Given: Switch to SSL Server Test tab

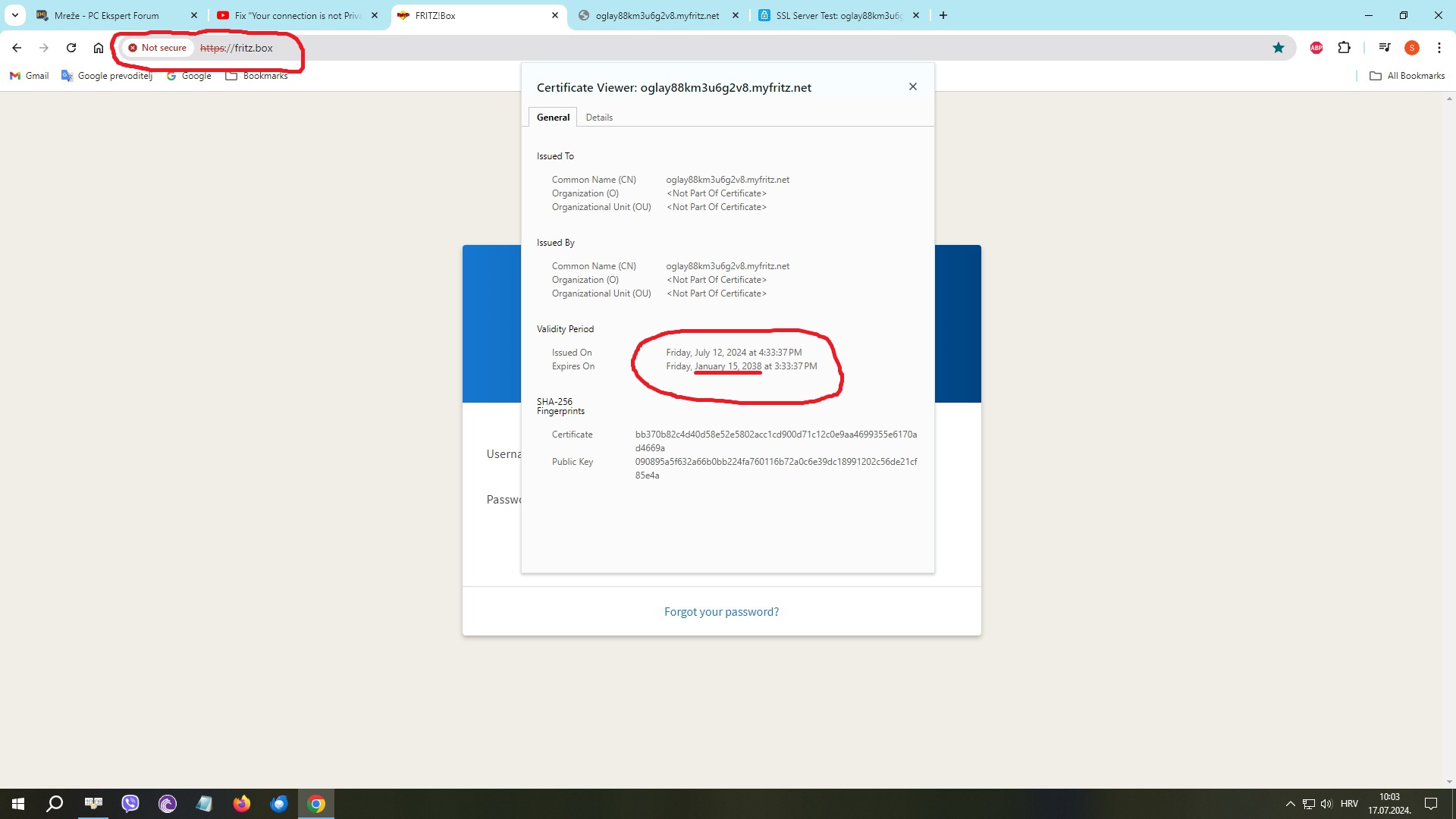Looking at the screenshot, I should pos(839,15).
